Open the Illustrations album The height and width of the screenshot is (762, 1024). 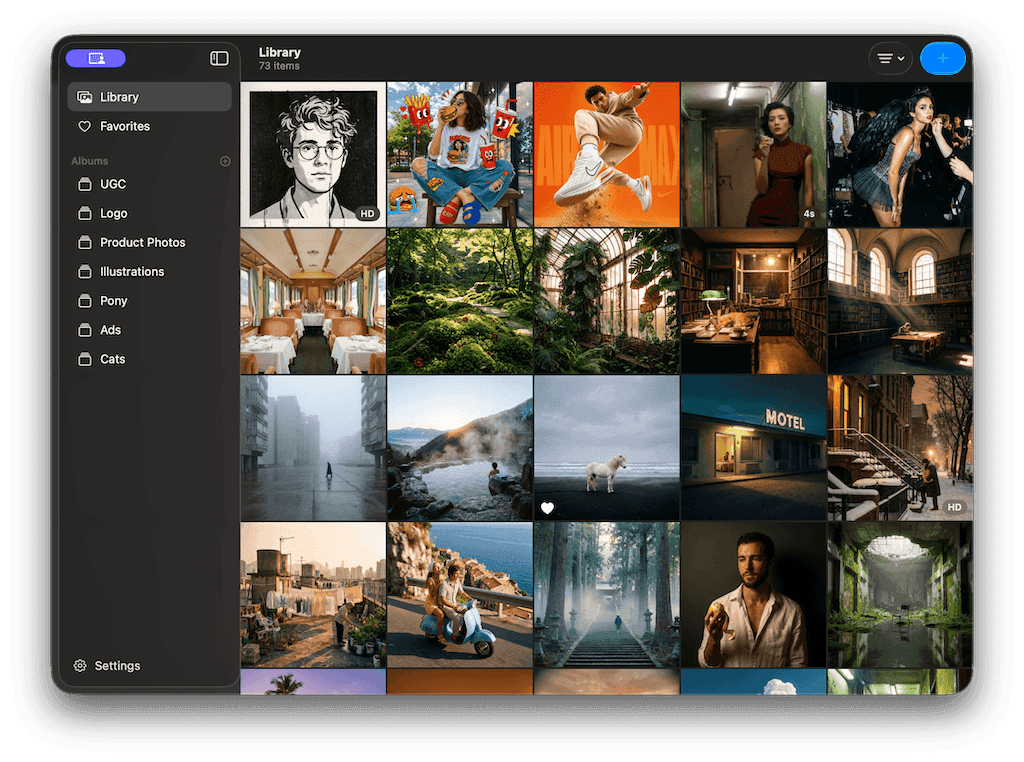pyautogui.click(x=150, y=272)
